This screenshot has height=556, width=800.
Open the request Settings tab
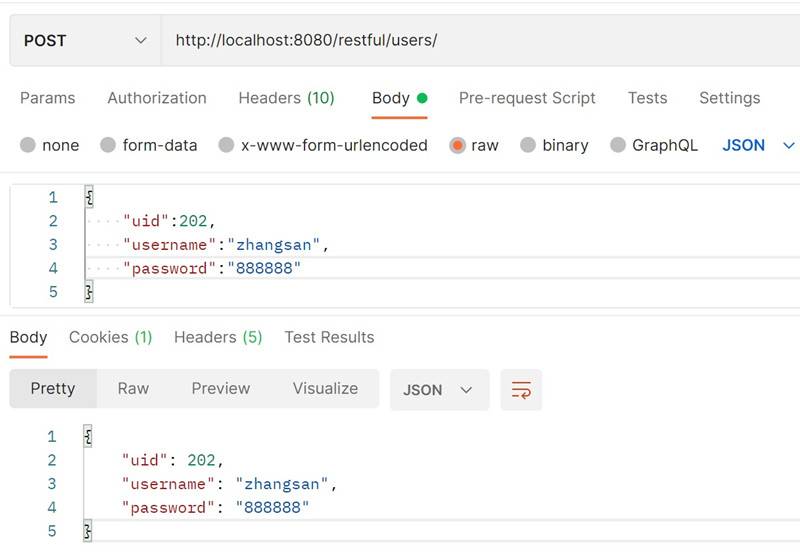pos(729,98)
